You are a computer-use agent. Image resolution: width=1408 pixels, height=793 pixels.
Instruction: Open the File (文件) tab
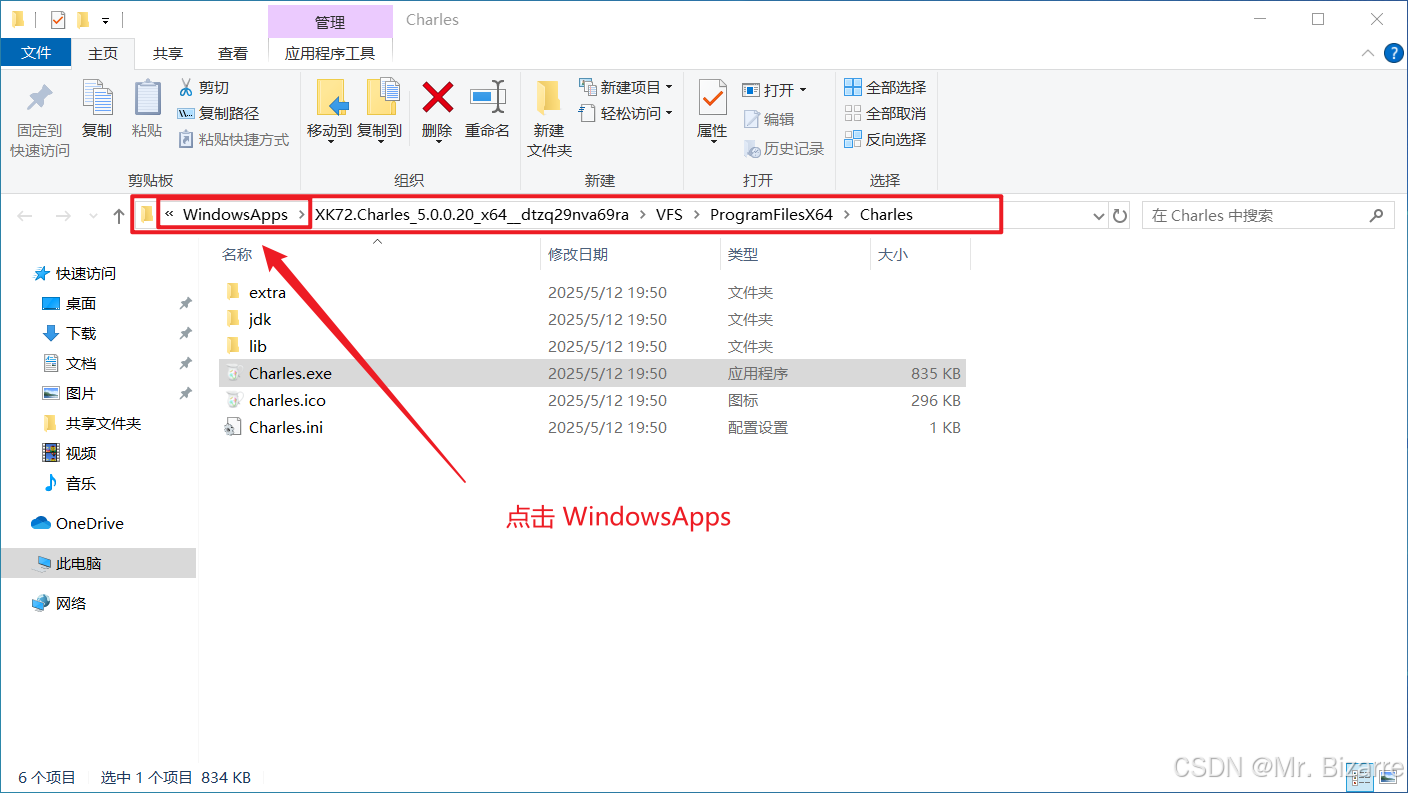point(36,53)
